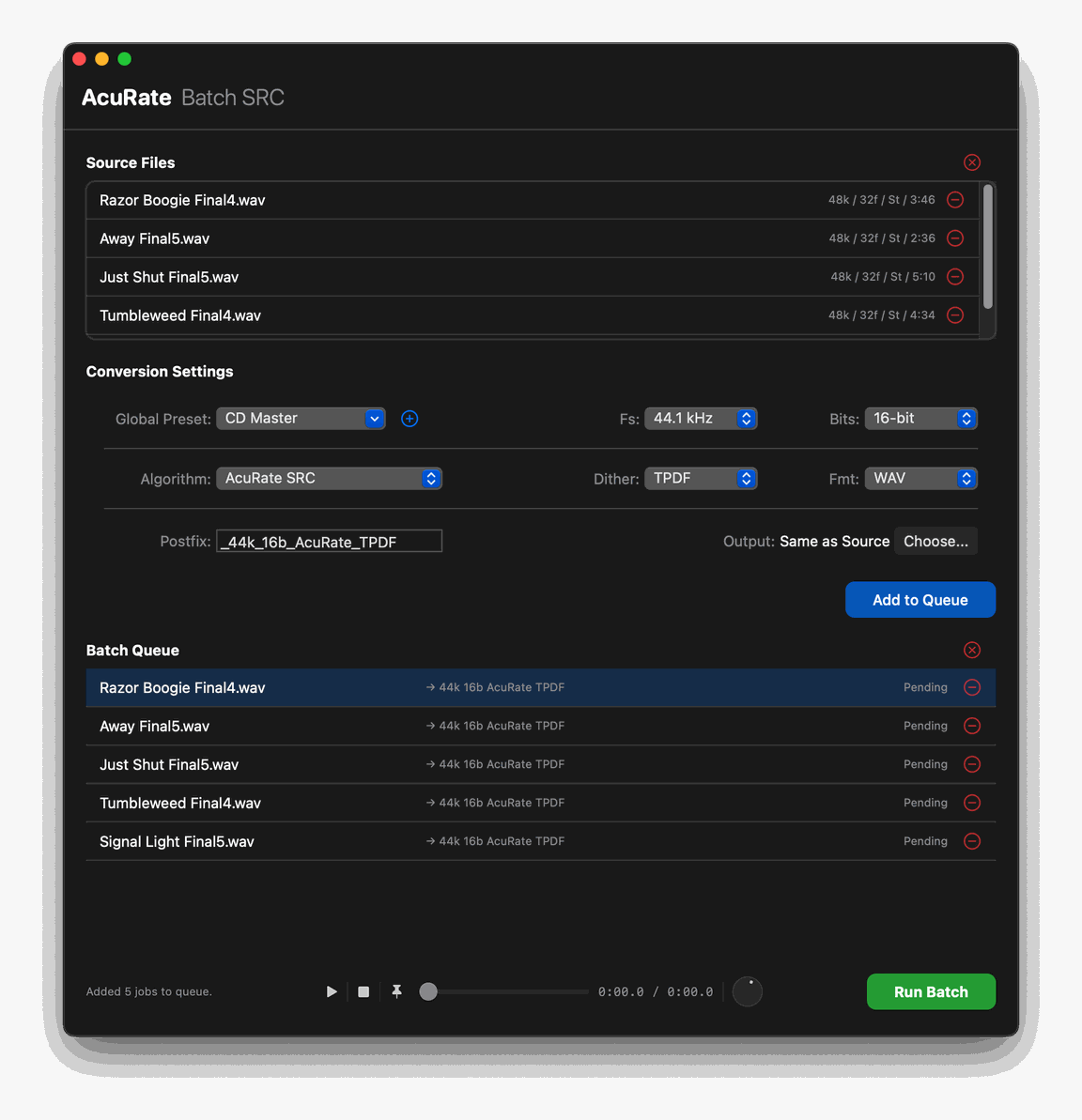Open the Bits depth dropdown
The width and height of the screenshot is (1082, 1120).
coord(921,419)
